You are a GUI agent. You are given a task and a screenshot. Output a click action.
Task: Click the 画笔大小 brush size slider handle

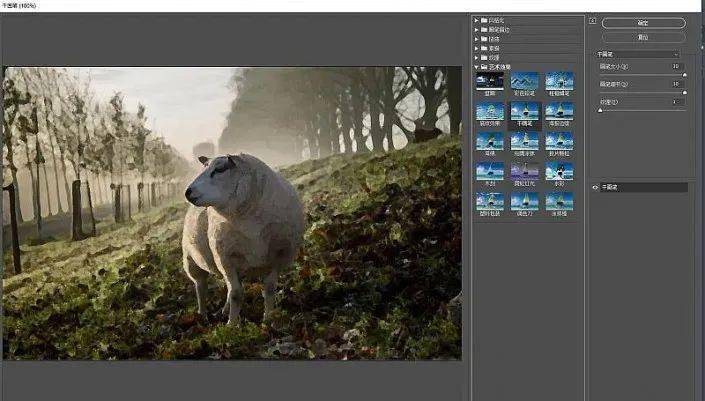(684, 75)
